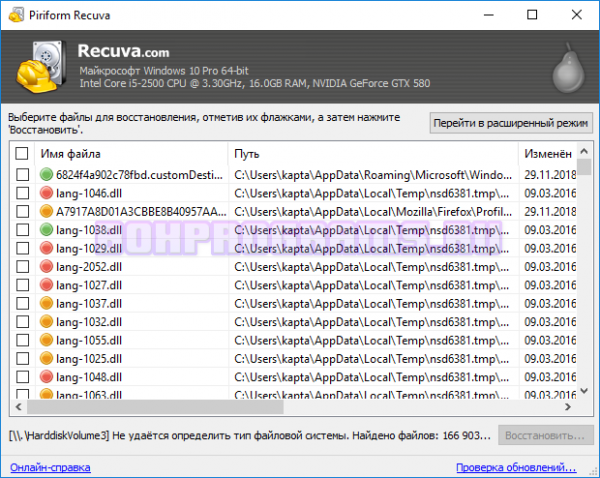Toggle the select-all checkbox in the header
This screenshot has height=478, width=600.
22,153
